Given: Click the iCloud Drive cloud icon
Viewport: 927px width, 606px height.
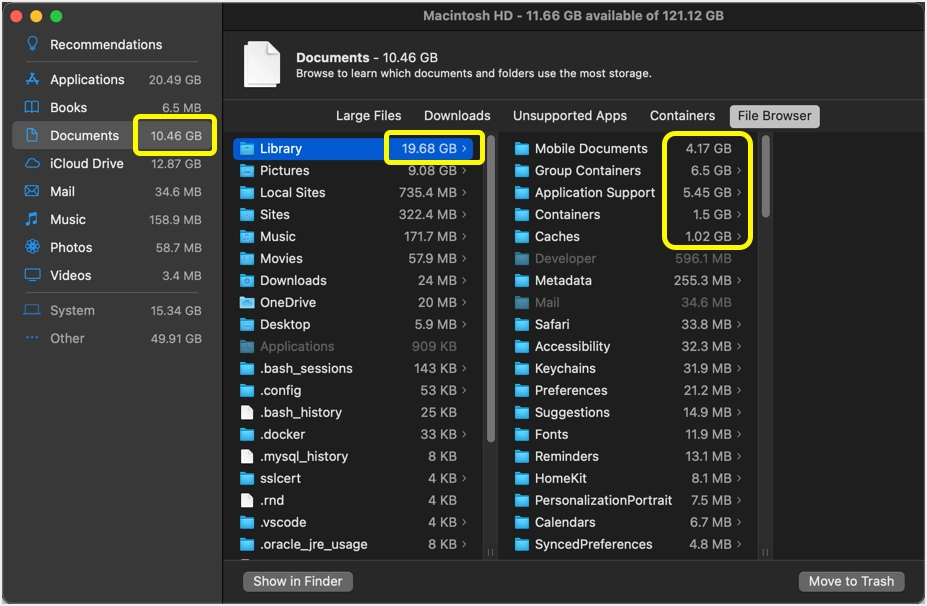Looking at the screenshot, I should click(x=32, y=163).
